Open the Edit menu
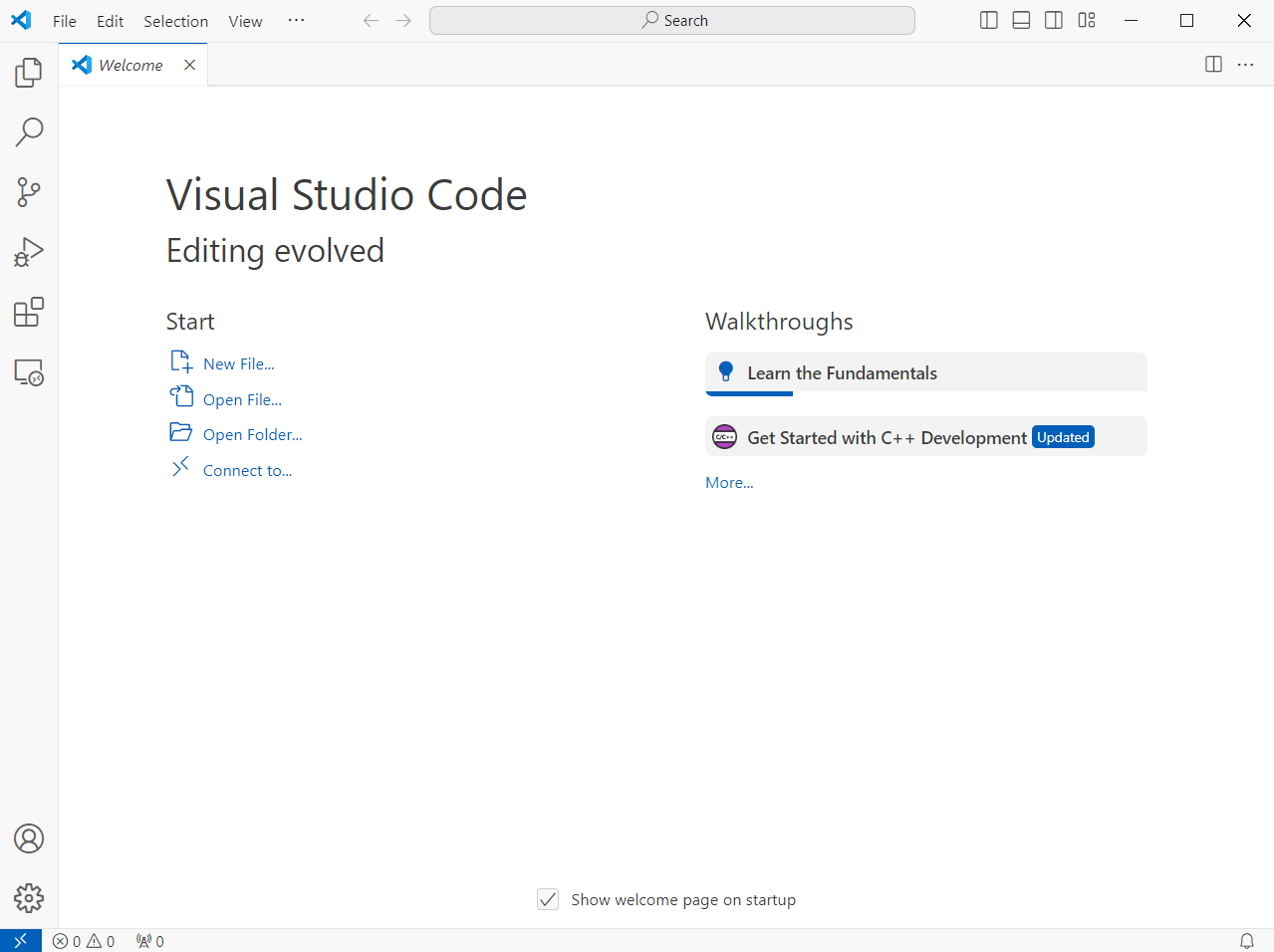The width and height of the screenshot is (1274, 952). (x=111, y=21)
